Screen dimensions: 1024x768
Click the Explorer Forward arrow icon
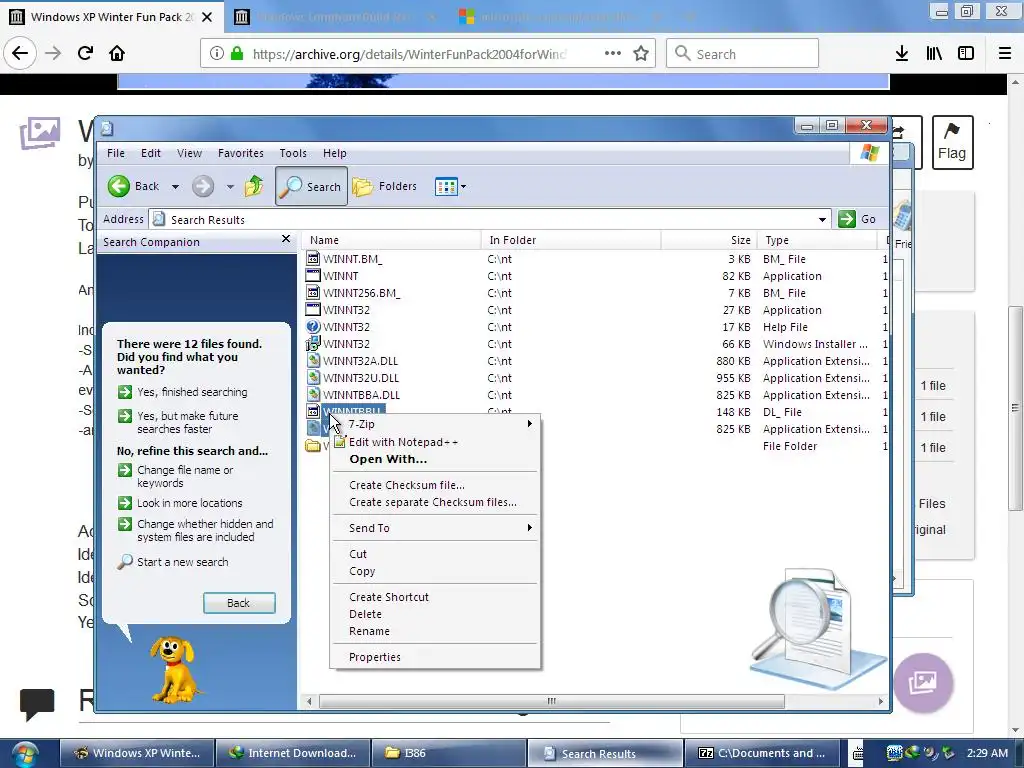[x=202, y=186]
